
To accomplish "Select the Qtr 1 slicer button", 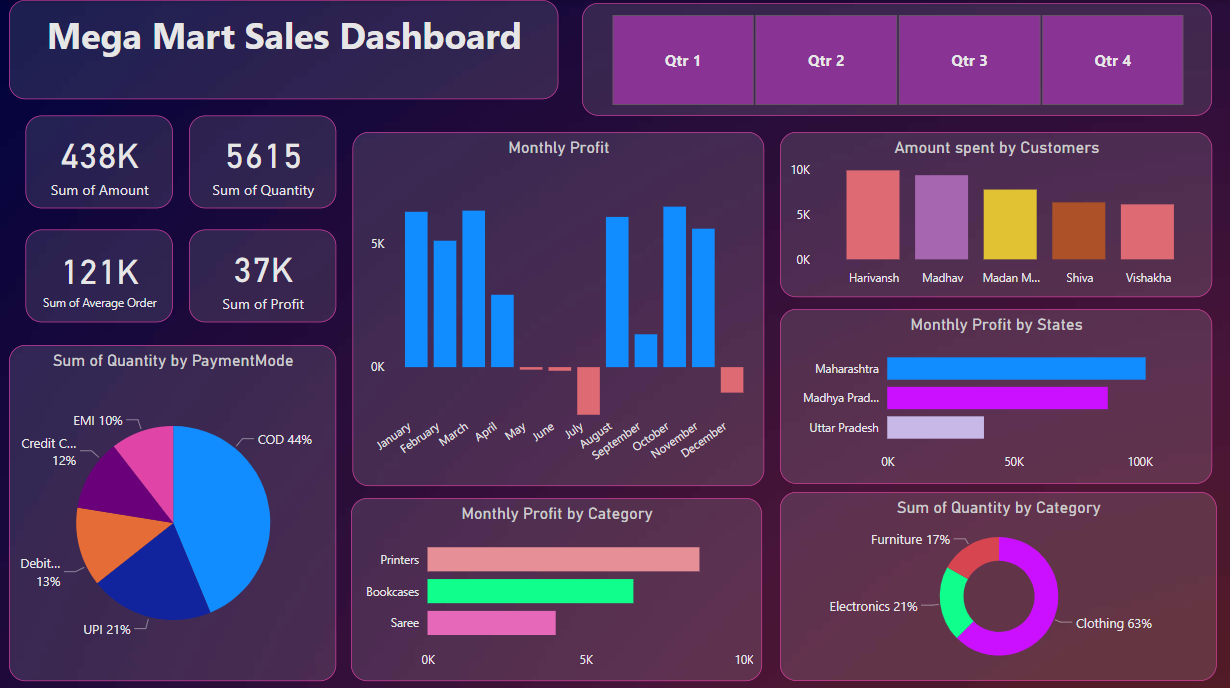I will (x=683, y=60).
